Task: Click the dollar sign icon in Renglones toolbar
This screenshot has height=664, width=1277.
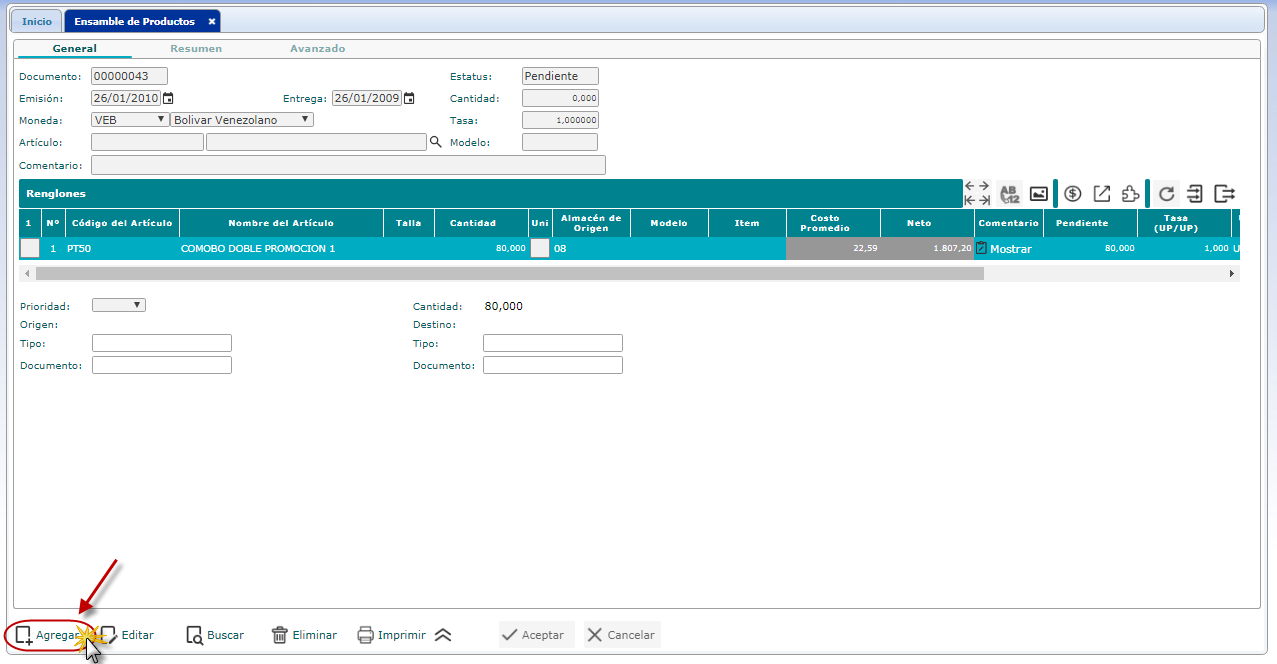Action: 1073,193
